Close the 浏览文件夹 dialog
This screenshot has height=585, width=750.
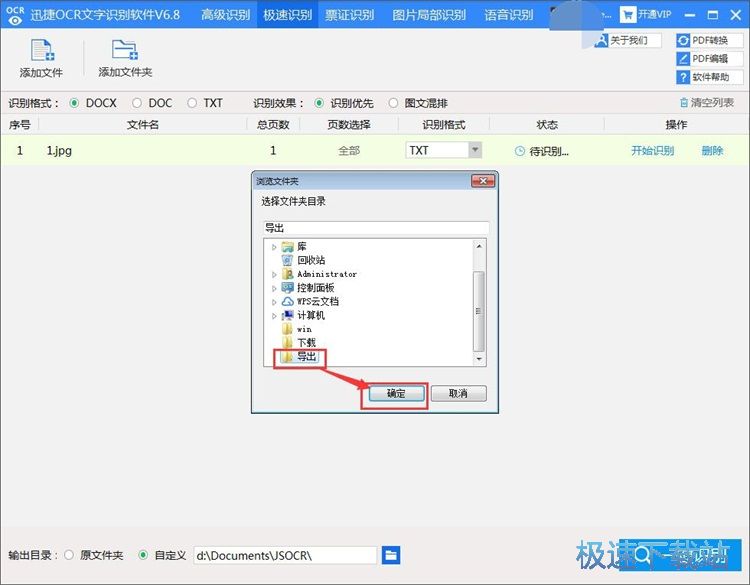click(483, 181)
